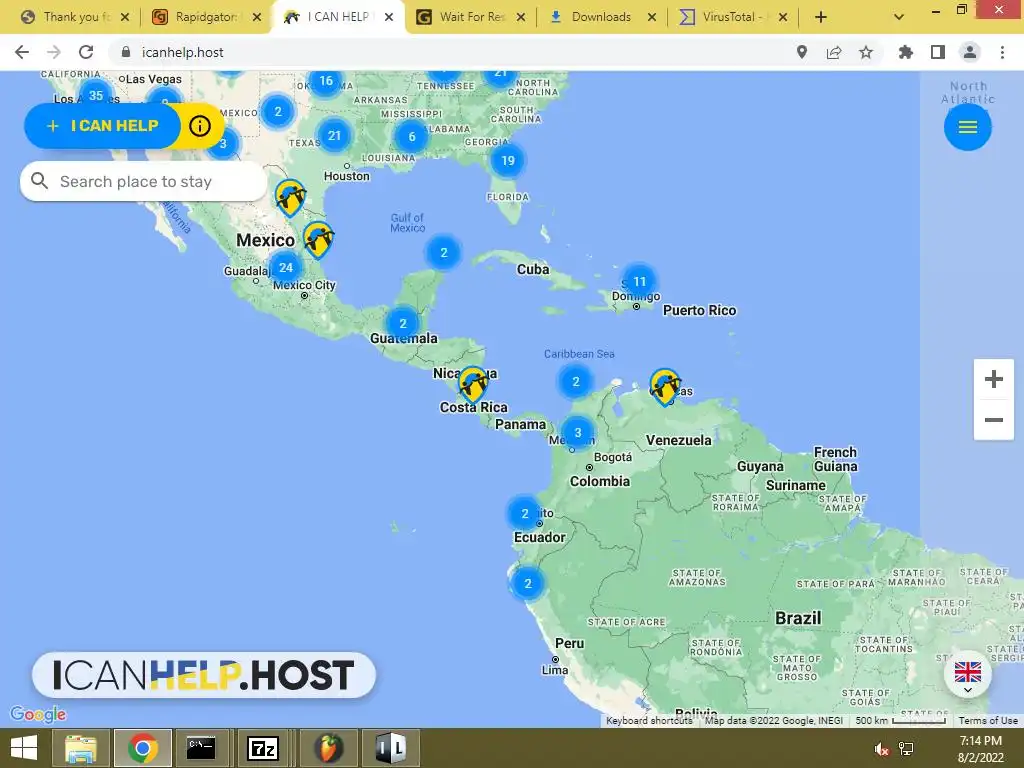This screenshot has height=768, width=1024.
Task: Open Command Prompt from taskbar
Action: (201, 748)
